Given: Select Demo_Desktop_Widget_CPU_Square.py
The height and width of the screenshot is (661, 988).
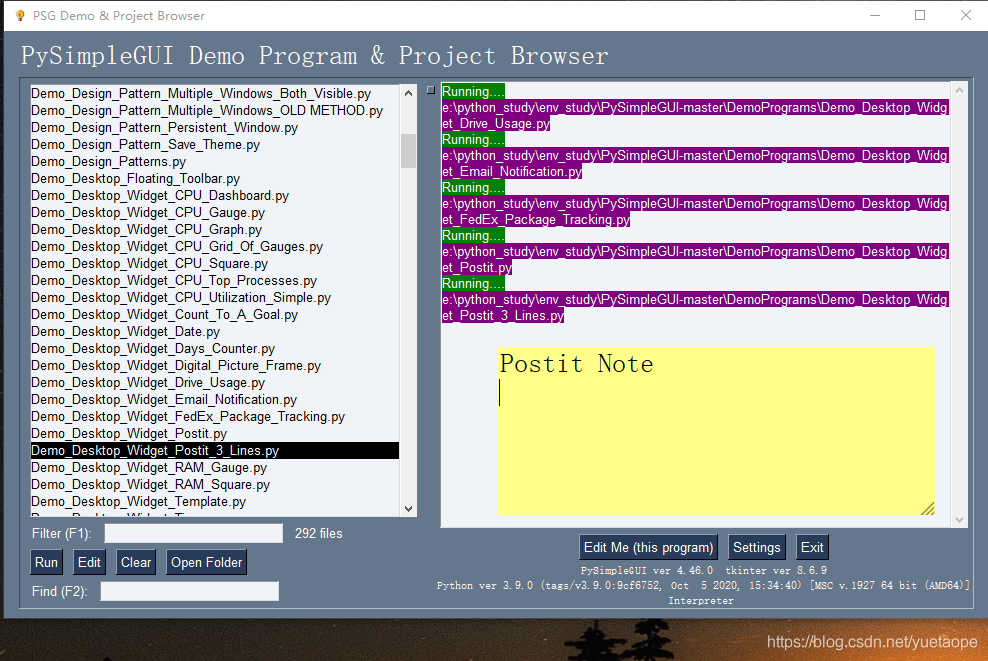Looking at the screenshot, I should pyautogui.click(x=215, y=263).
